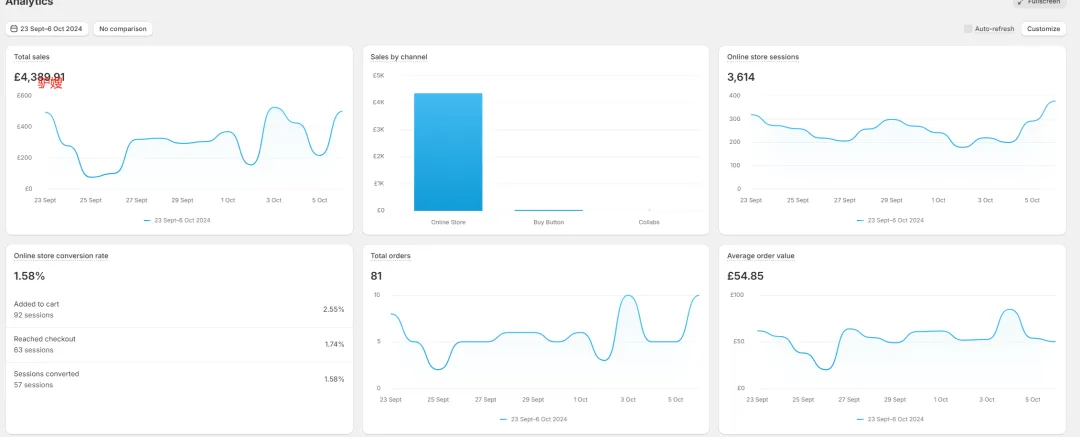Select the Reached checkout row
Screen dimensions: 1080x437
(x=178, y=344)
